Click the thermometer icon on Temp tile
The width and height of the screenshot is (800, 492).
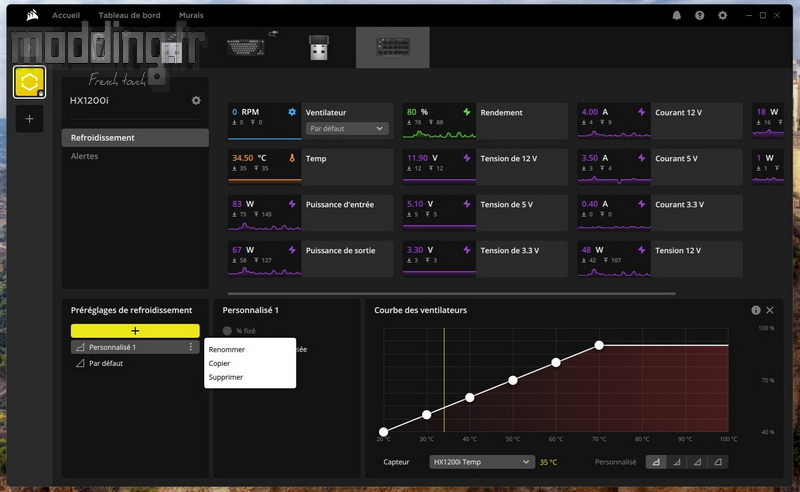click(x=292, y=158)
